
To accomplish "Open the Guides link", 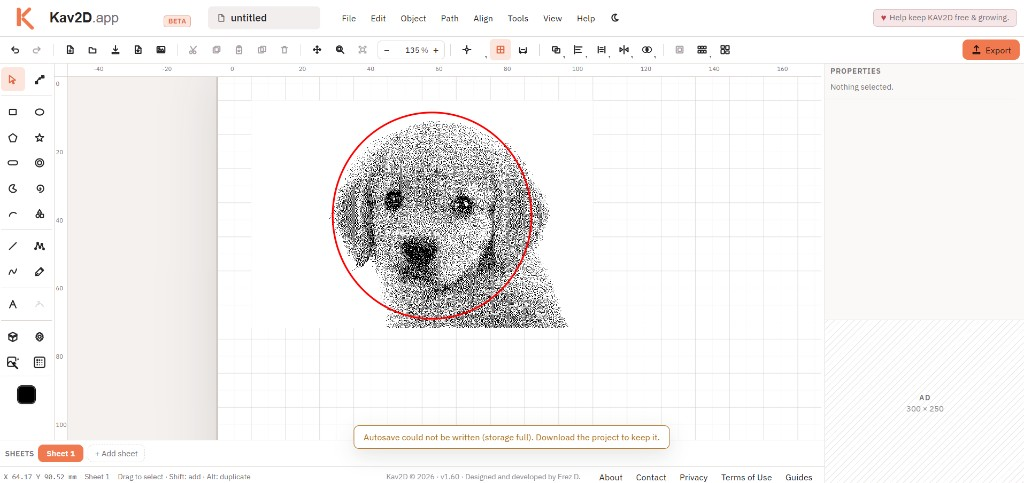I will click(799, 477).
